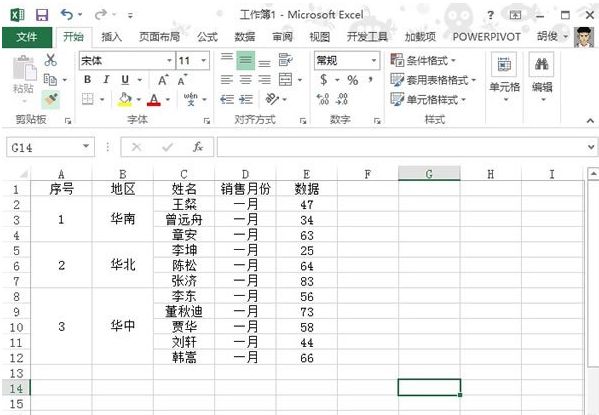The width and height of the screenshot is (599, 415).
Task: Open the POWERPIVOT tab
Action: tap(486, 37)
